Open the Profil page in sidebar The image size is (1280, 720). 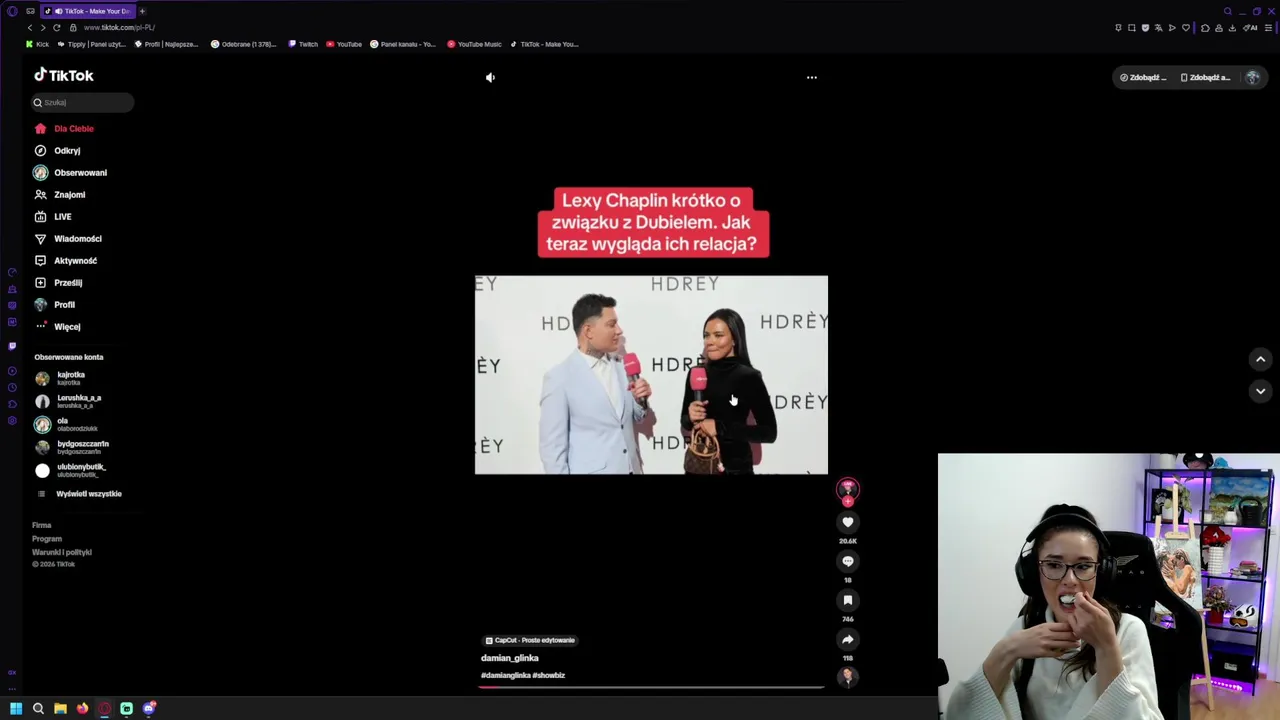tap(54, 305)
